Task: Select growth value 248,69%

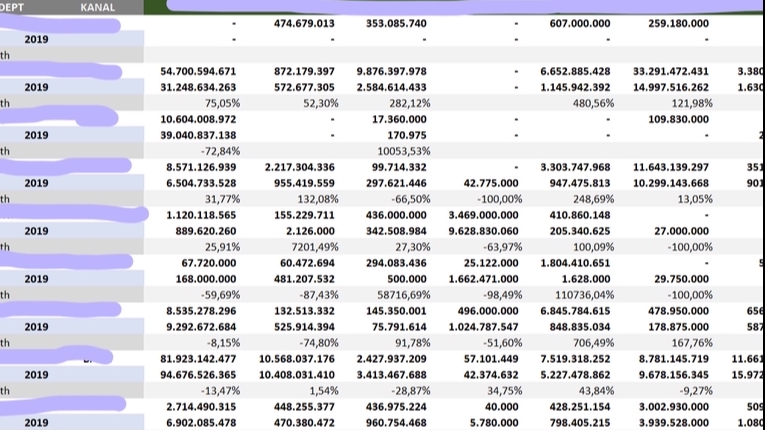Action: click(x=594, y=199)
